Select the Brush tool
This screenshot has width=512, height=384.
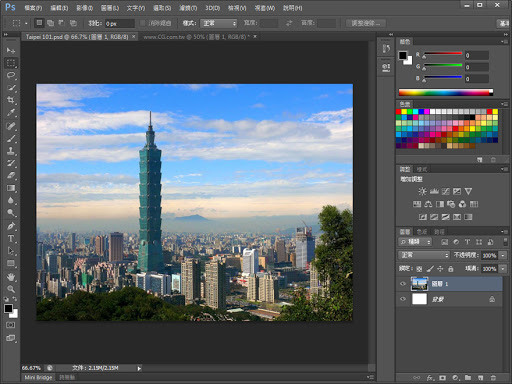(x=11, y=138)
